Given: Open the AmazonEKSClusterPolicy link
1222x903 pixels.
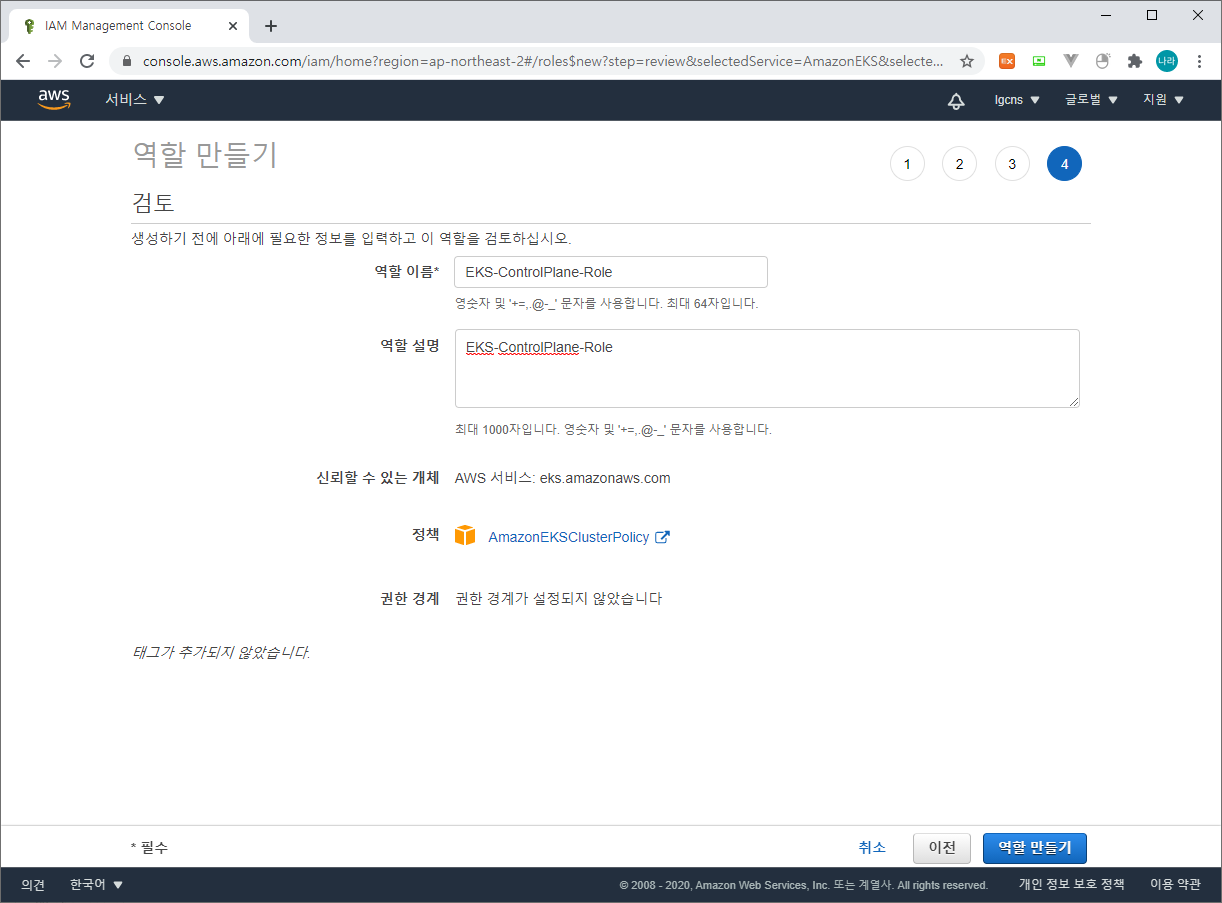Looking at the screenshot, I should pyautogui.click(x=569, y=537).
